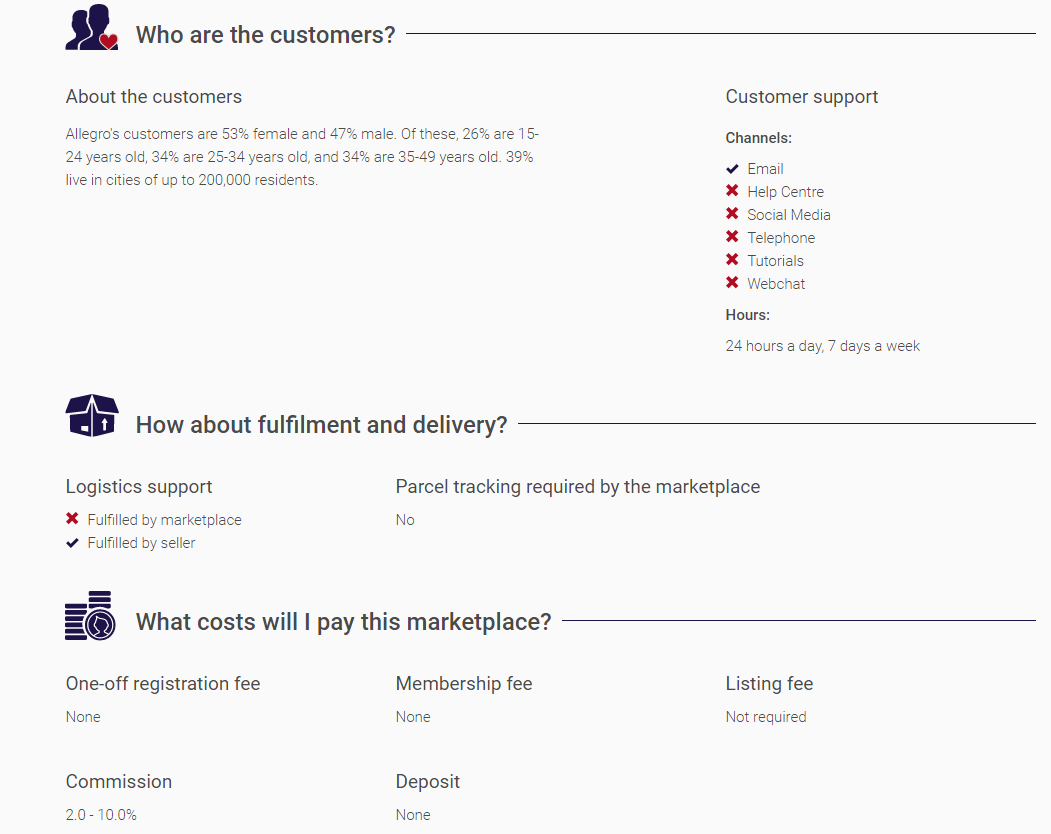Image resolution: width=1051 pixels, height=834 pixels.
Task: Select the "How about fulfilment and delivery?" heading
Action: coord(321,425)
